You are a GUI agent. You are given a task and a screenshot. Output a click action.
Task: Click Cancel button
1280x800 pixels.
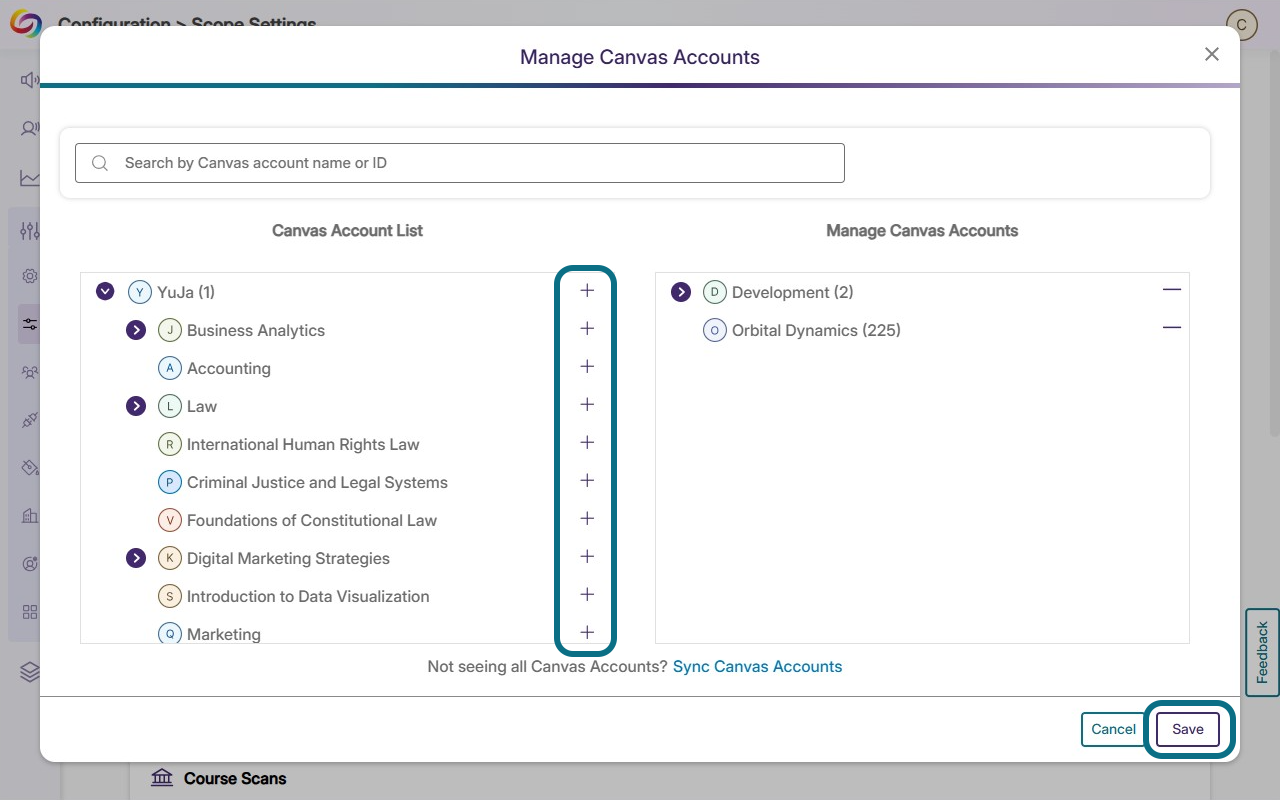pyautogui.click(x=1113, y=729)
